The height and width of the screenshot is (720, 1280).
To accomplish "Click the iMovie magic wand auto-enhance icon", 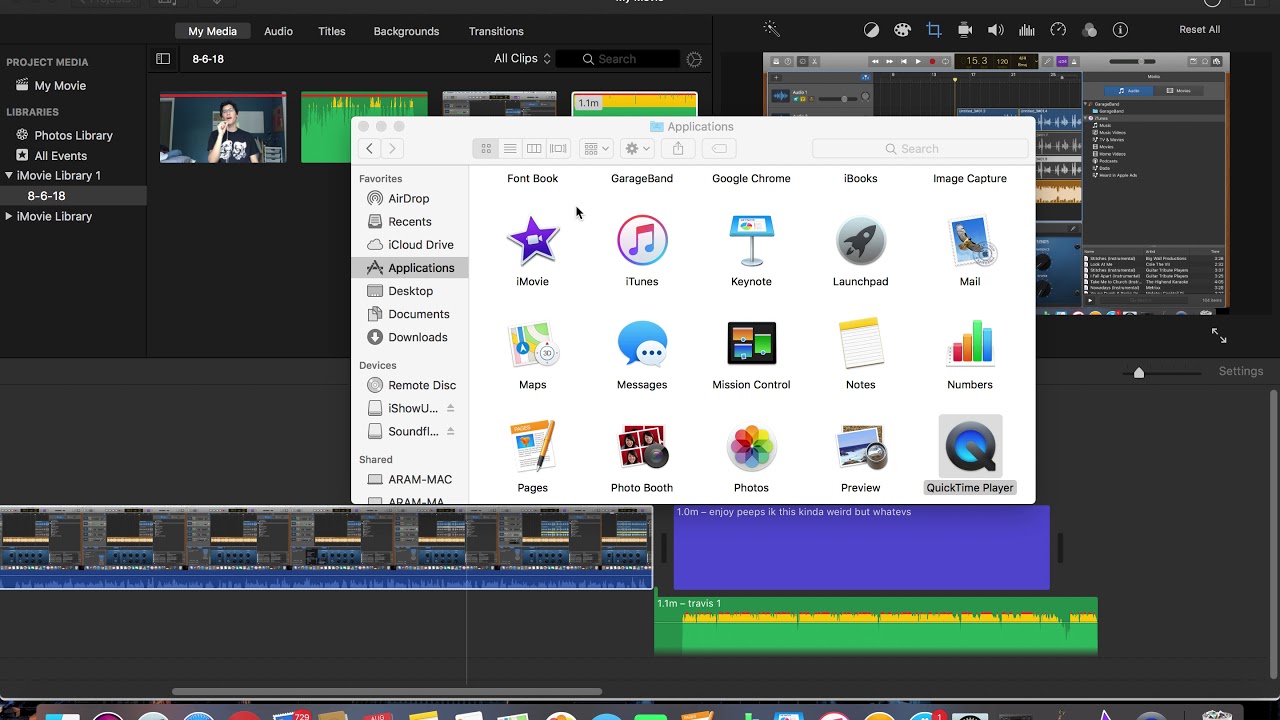I will tap(771, 29).
